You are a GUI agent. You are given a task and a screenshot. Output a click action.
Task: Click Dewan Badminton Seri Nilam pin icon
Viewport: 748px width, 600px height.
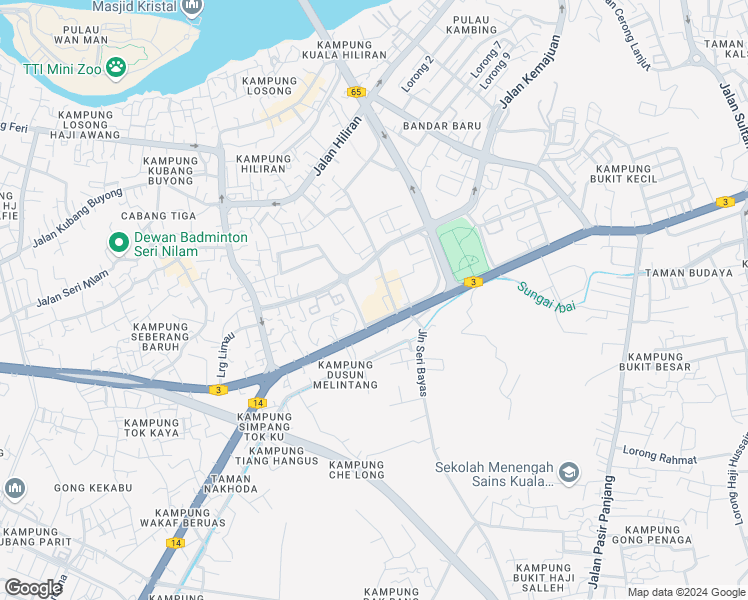[x=119, y=243]
